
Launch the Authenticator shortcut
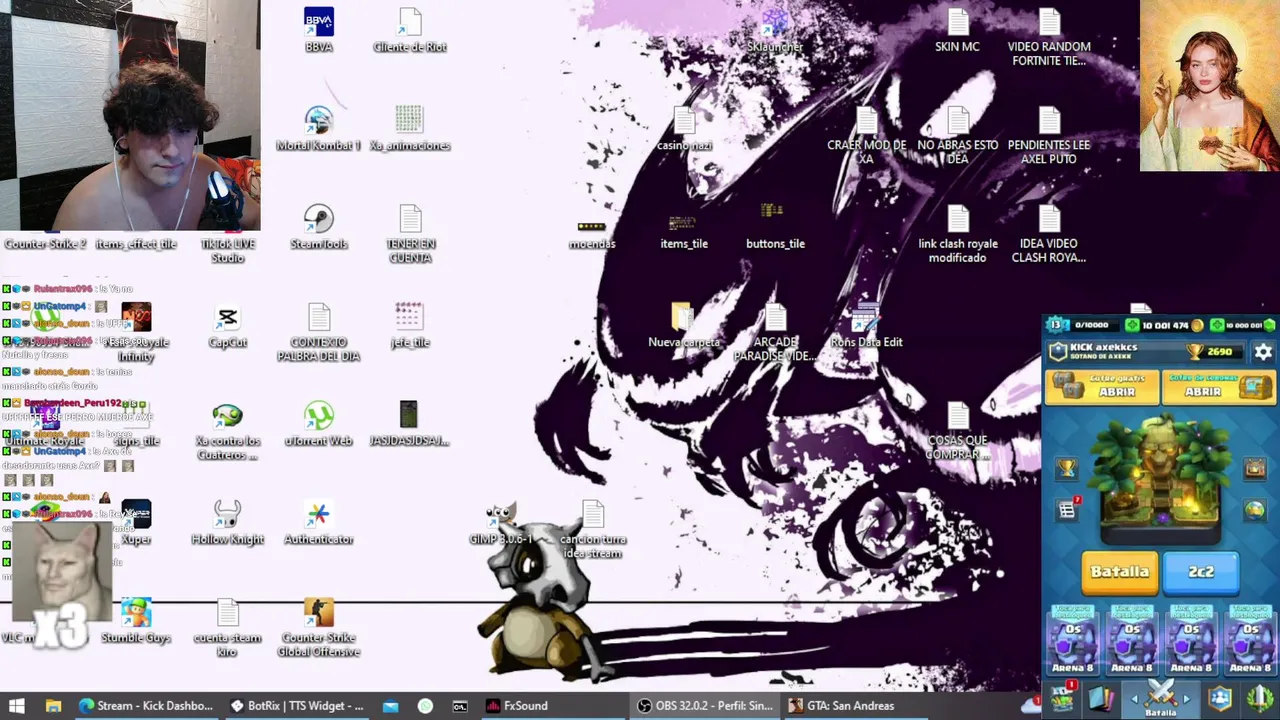[319, 522]
